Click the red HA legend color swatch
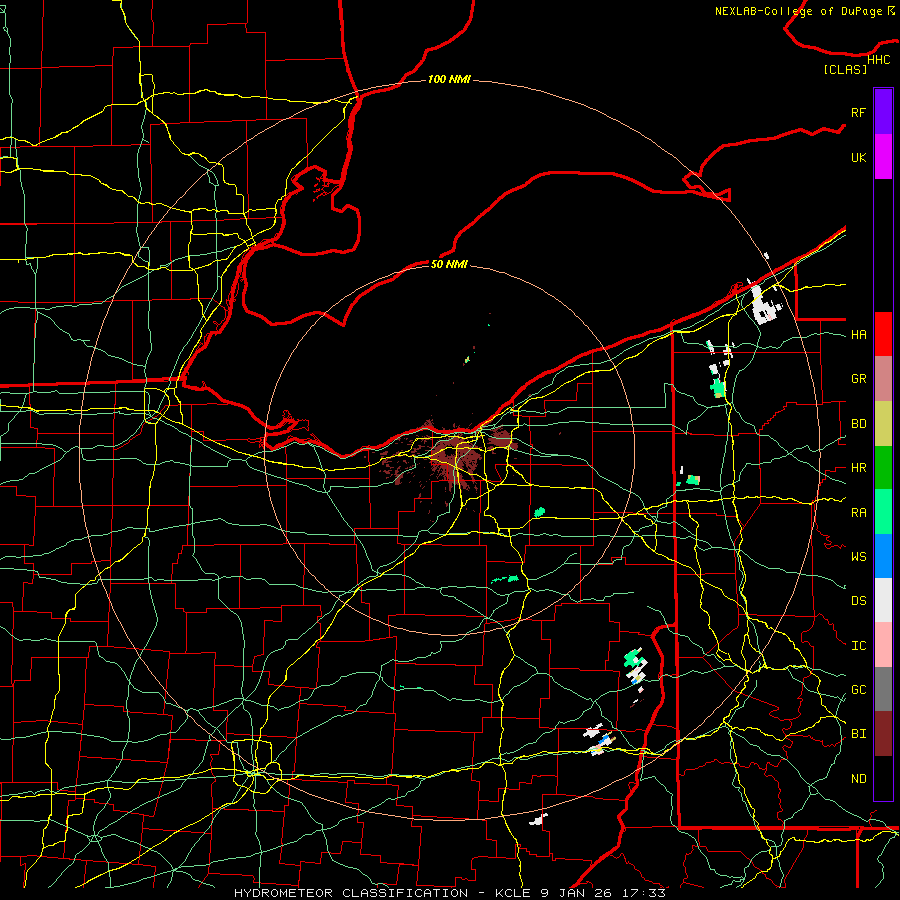 click(x=883, y=334)
